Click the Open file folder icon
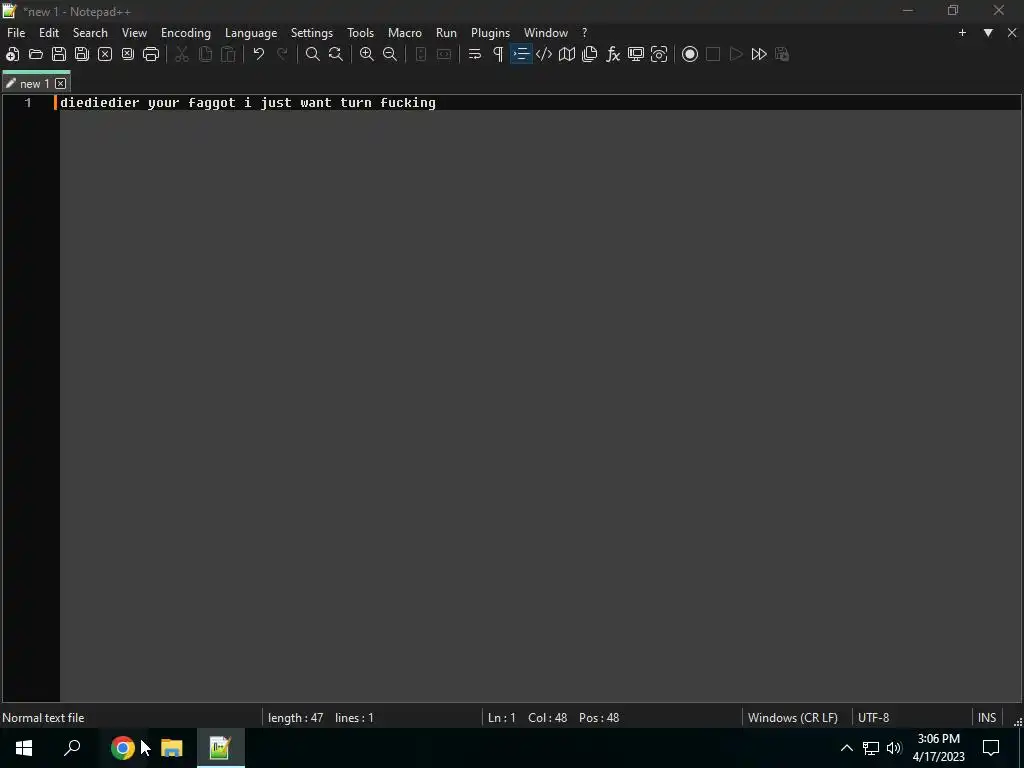 36,54
